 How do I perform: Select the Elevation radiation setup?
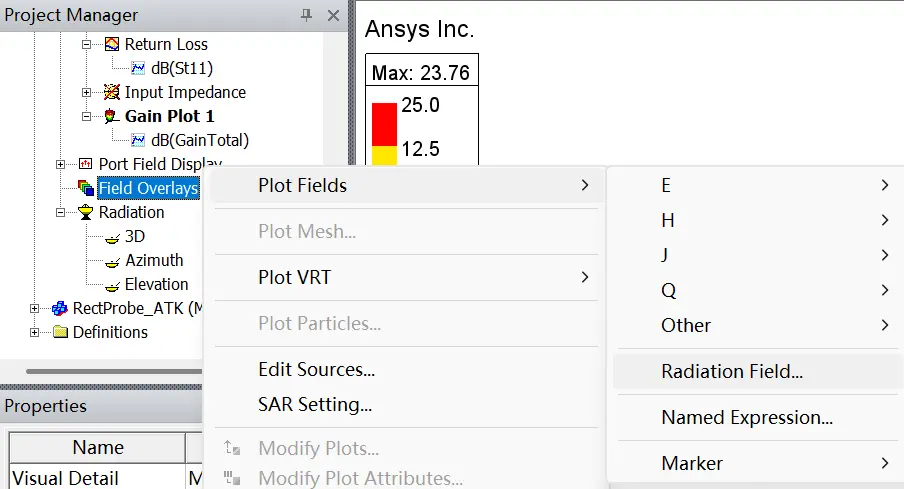(156, 284)
